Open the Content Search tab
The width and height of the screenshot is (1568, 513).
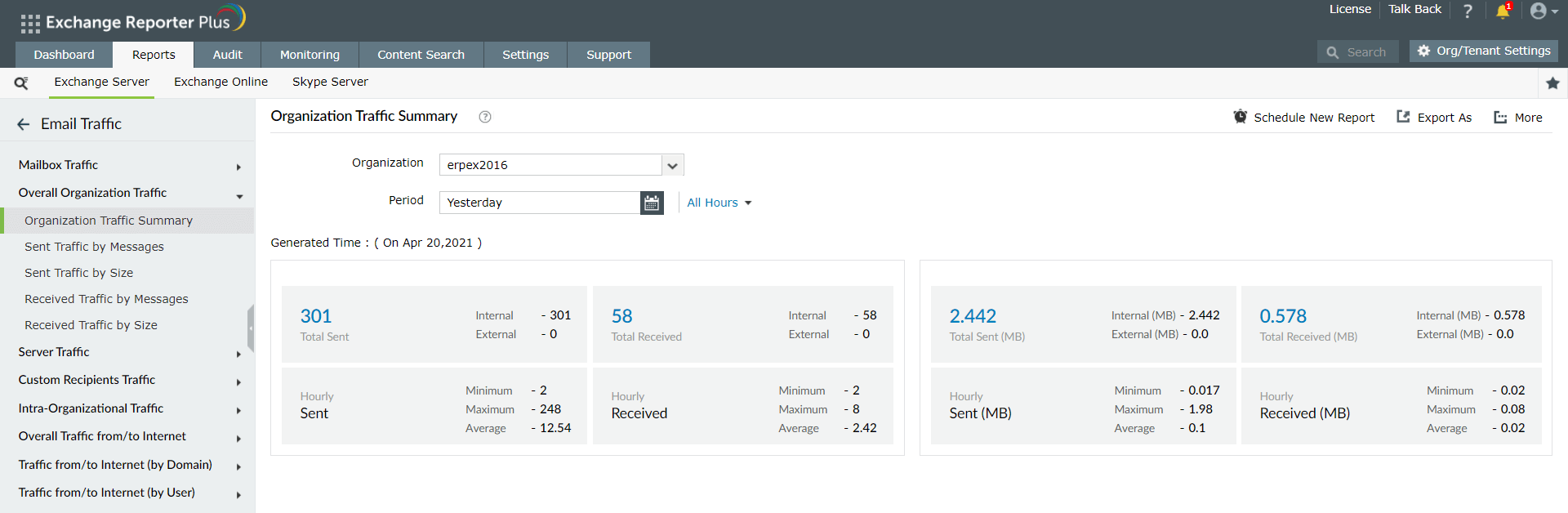(421, 55)
